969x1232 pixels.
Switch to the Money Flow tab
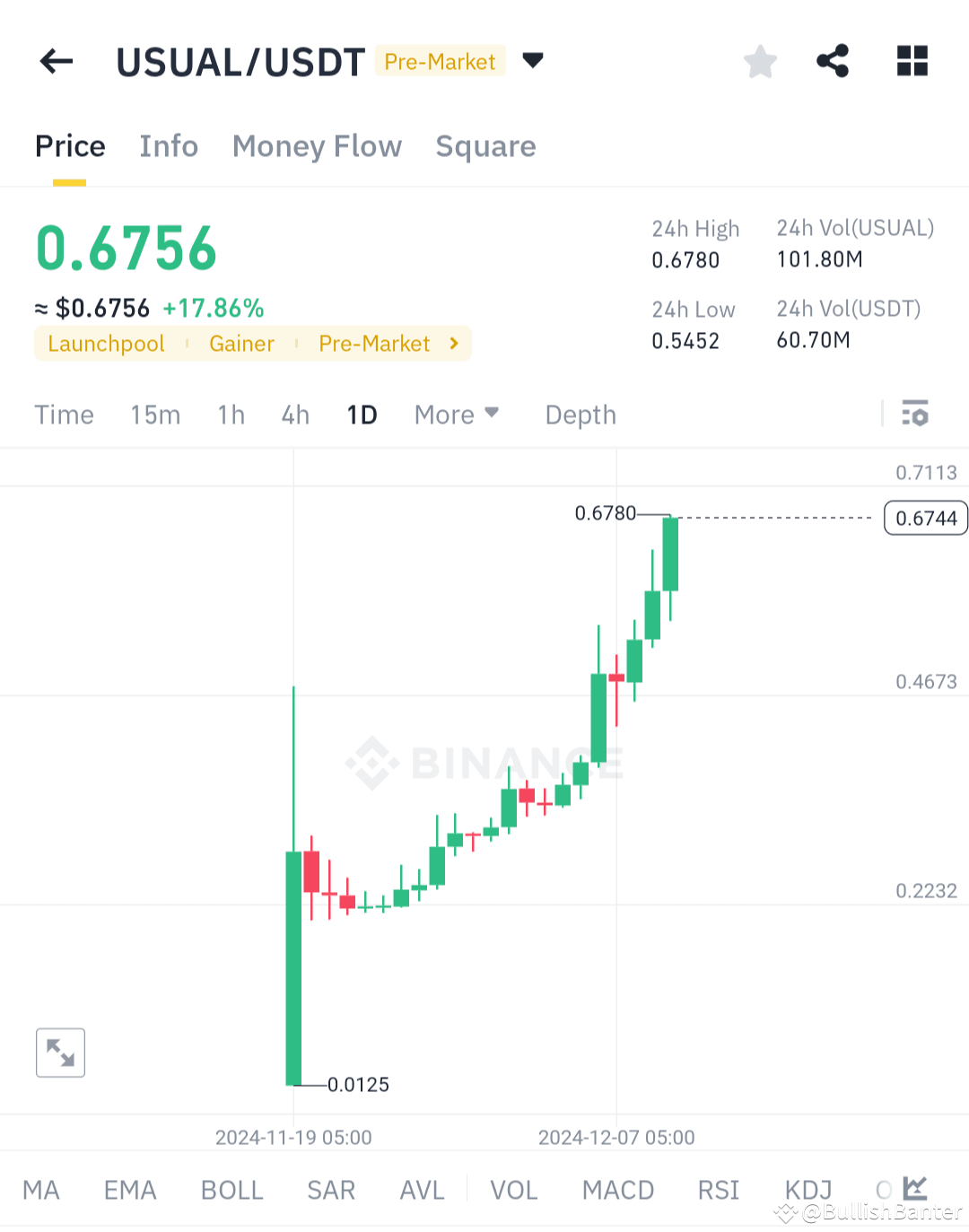(x=317, y=146)
